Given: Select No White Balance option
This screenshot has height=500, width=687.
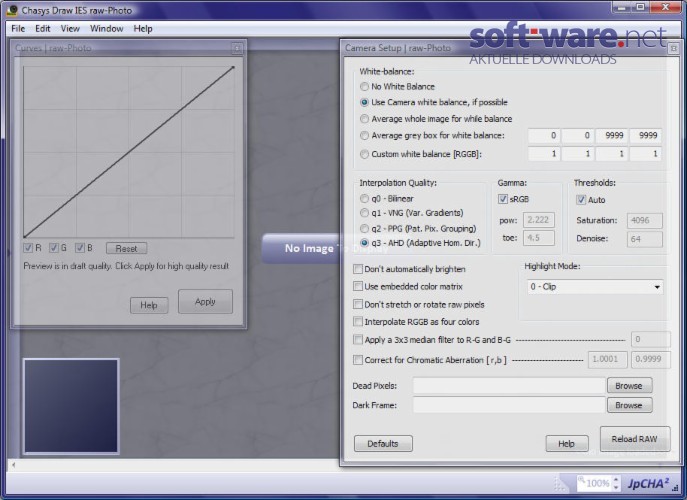Looking at the screenshot, I should coord(364,86).
